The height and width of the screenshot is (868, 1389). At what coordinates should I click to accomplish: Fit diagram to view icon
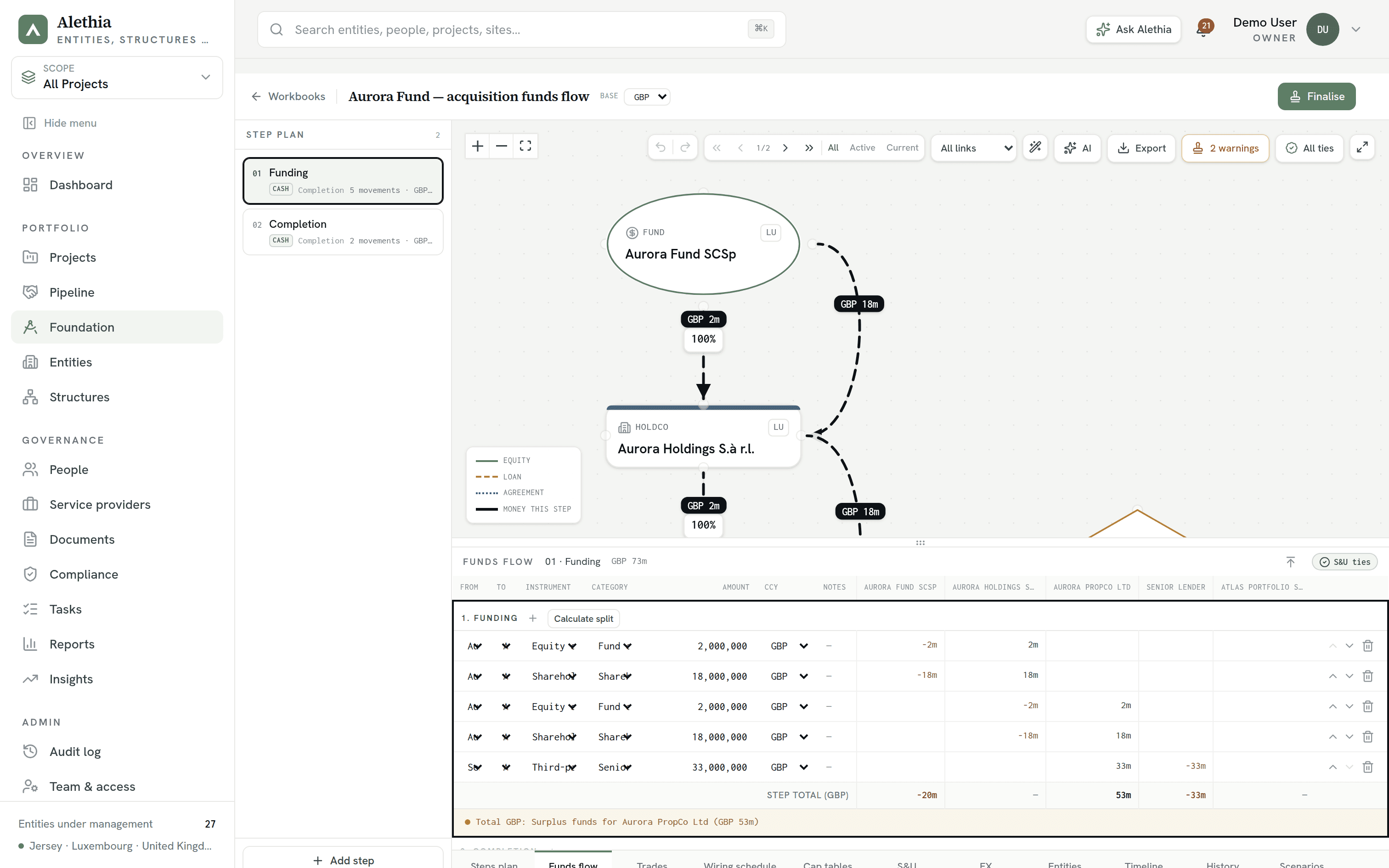coord(525,146)
